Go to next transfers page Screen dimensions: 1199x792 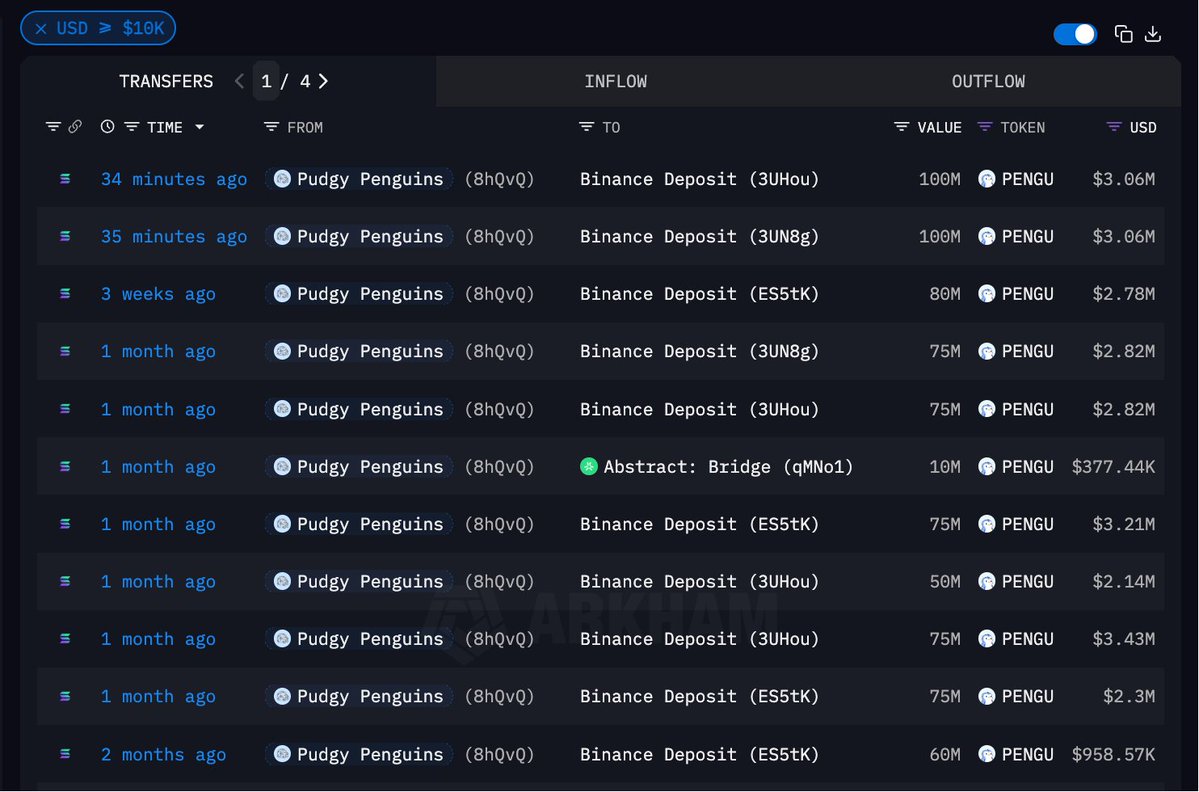323,81
